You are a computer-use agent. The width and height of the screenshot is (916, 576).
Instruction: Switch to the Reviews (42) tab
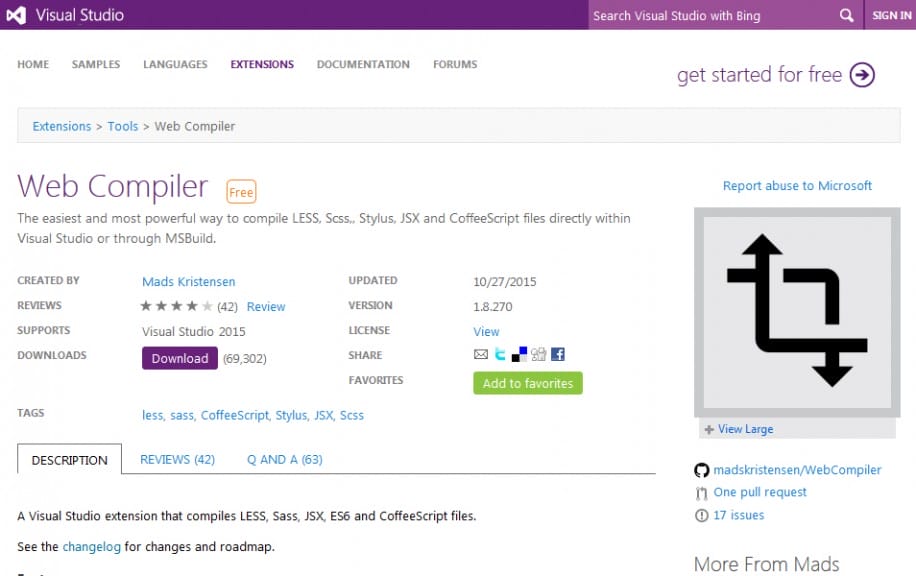point(177,459)
